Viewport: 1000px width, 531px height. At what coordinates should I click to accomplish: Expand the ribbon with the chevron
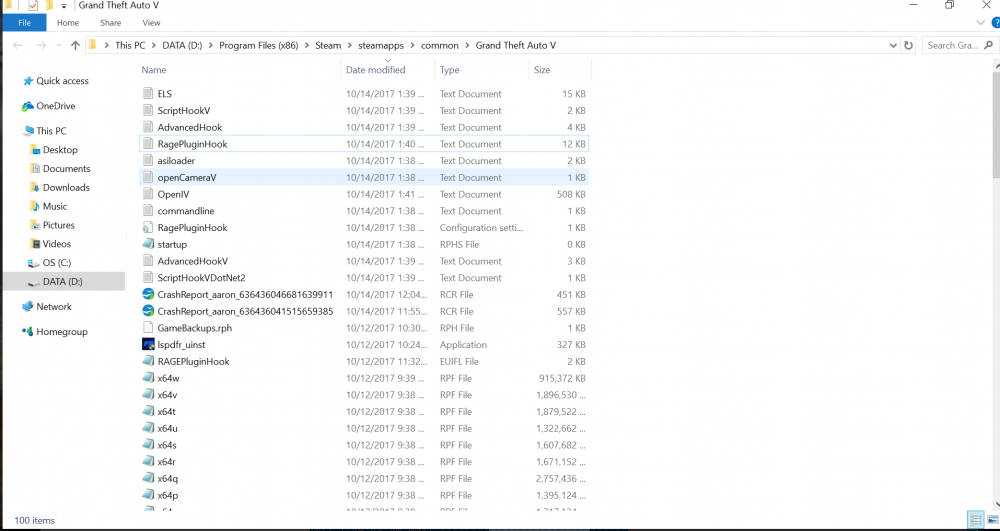(981, 23)
